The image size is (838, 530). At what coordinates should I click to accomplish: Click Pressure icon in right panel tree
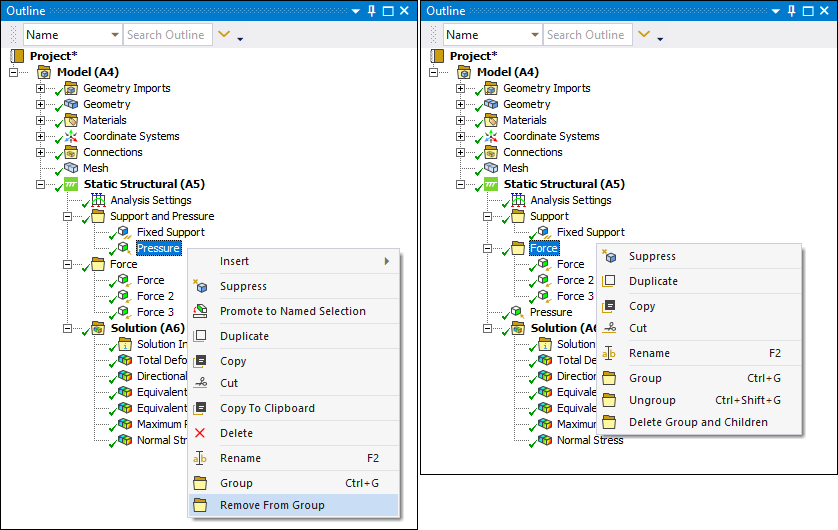pos(517,312)
